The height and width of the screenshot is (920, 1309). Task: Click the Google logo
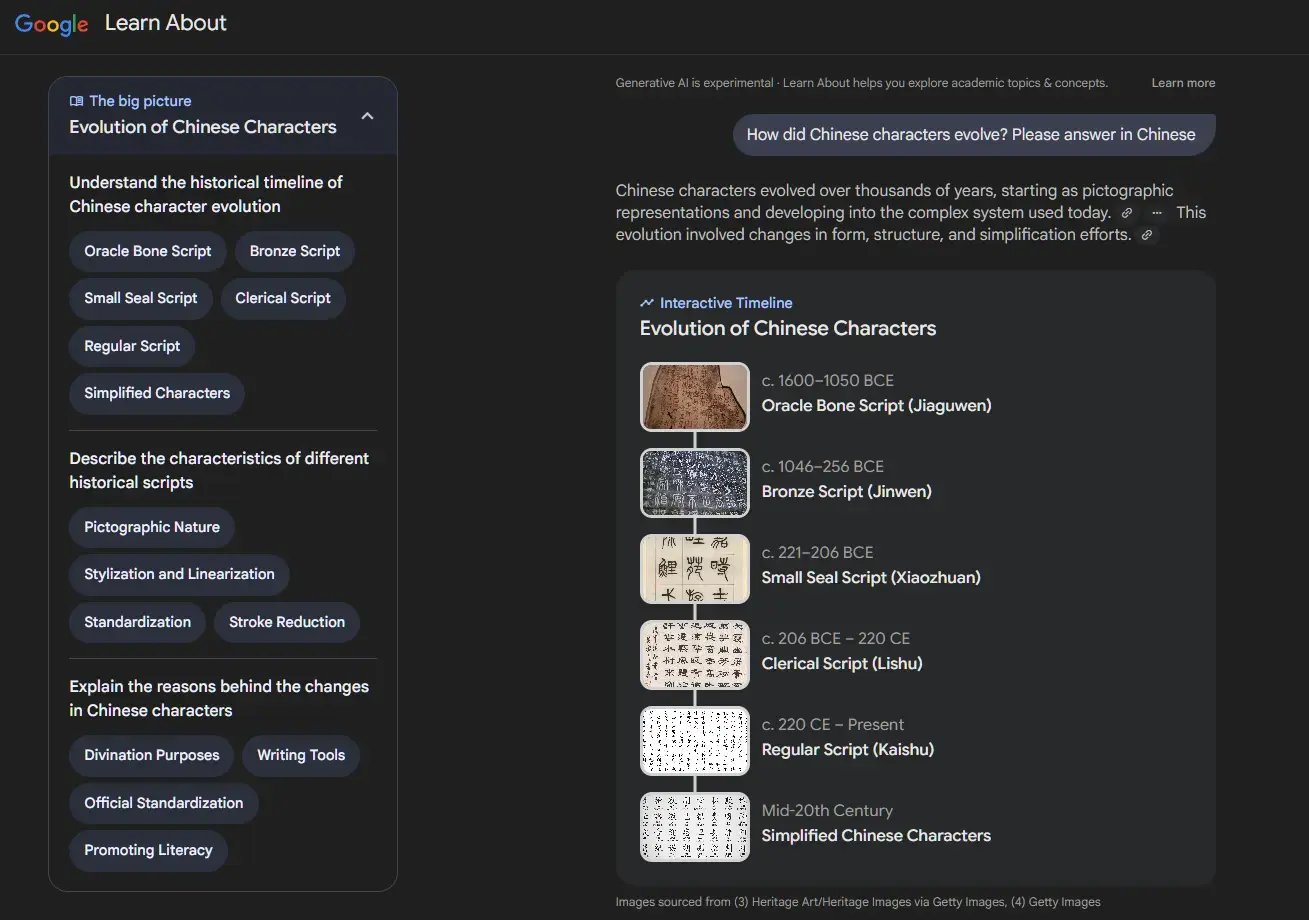(x=51, y=24)
